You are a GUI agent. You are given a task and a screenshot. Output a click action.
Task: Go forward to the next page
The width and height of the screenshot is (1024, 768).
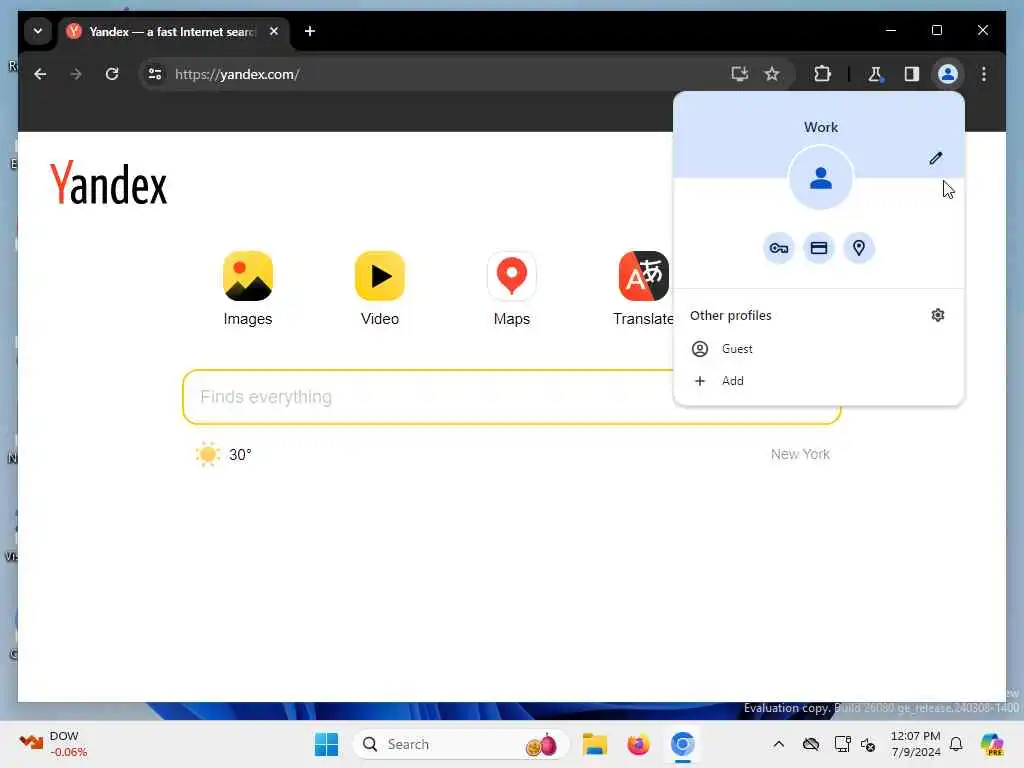point(76,74)
